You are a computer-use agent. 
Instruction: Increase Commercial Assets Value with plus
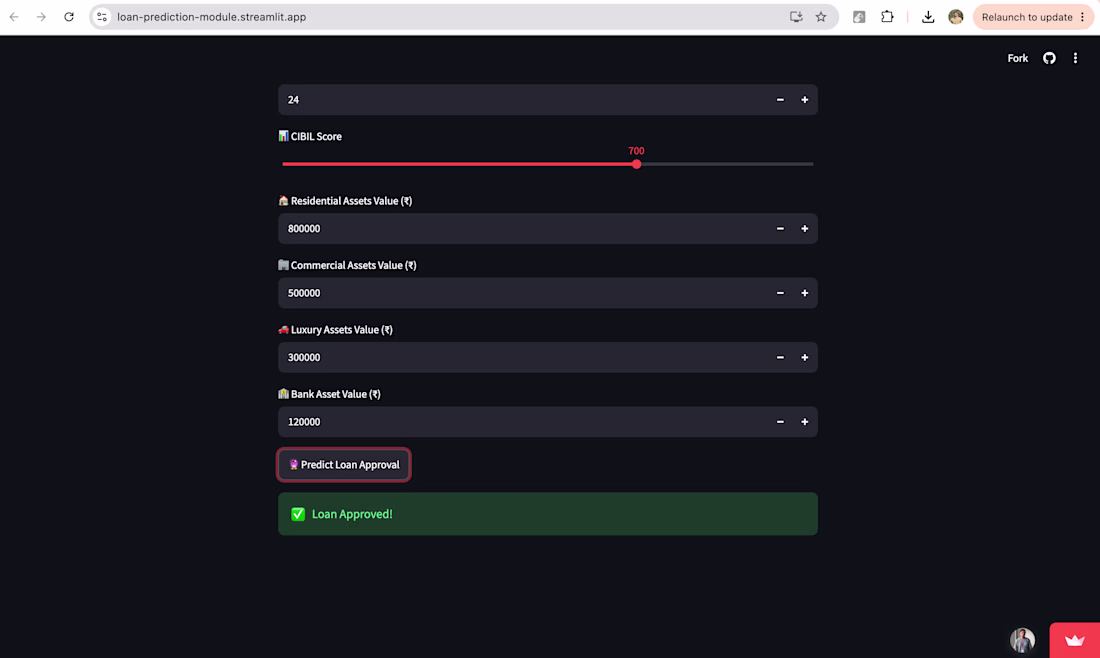(x=805, y=293)
